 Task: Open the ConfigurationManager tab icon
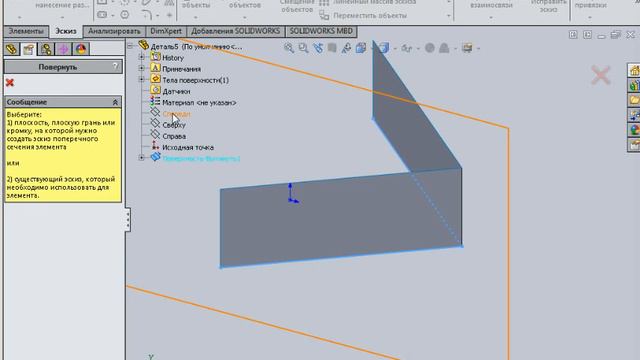click(x=46, y=49)
